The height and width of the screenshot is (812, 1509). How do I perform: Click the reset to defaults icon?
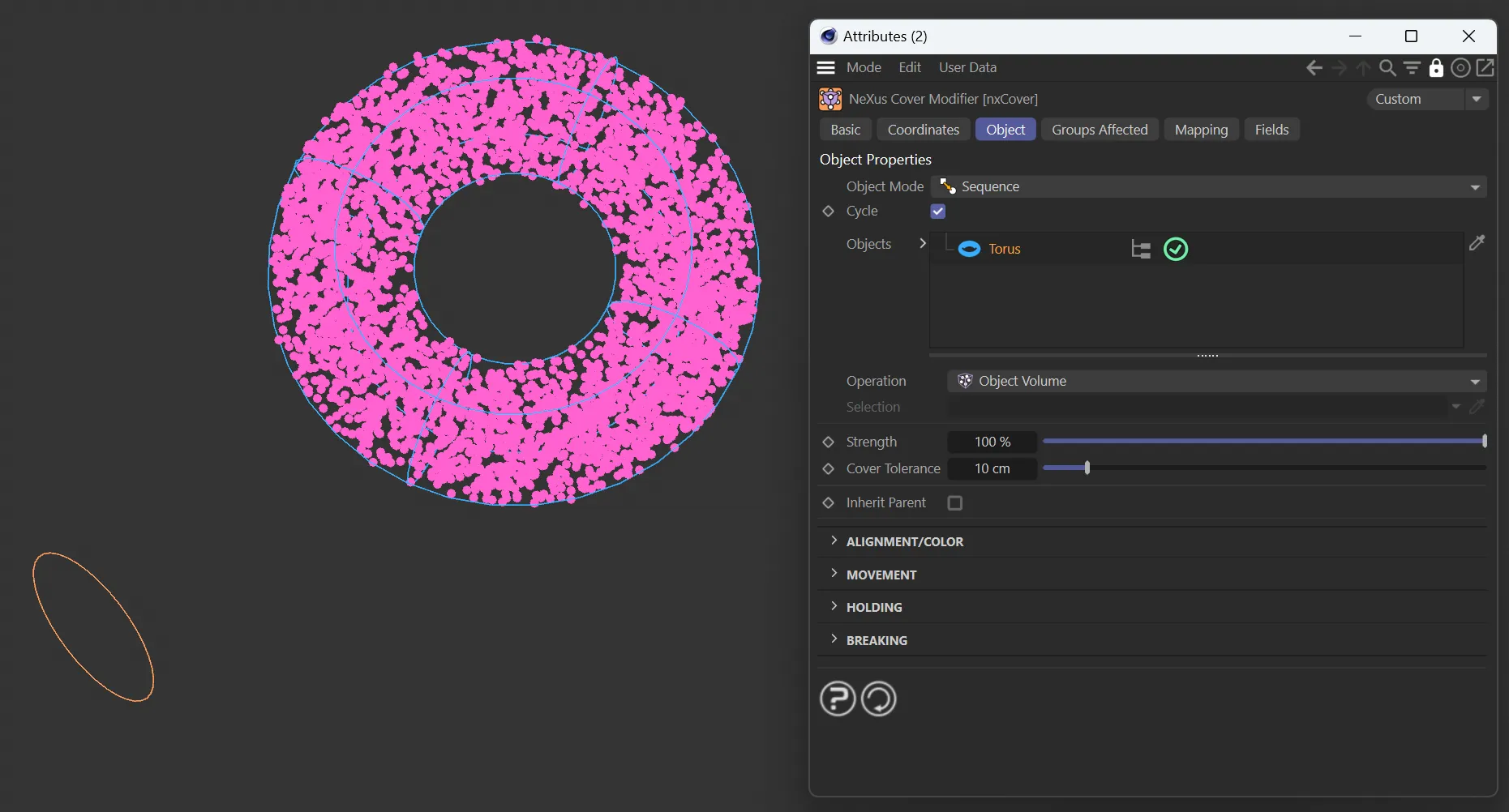tap(878, 699)
